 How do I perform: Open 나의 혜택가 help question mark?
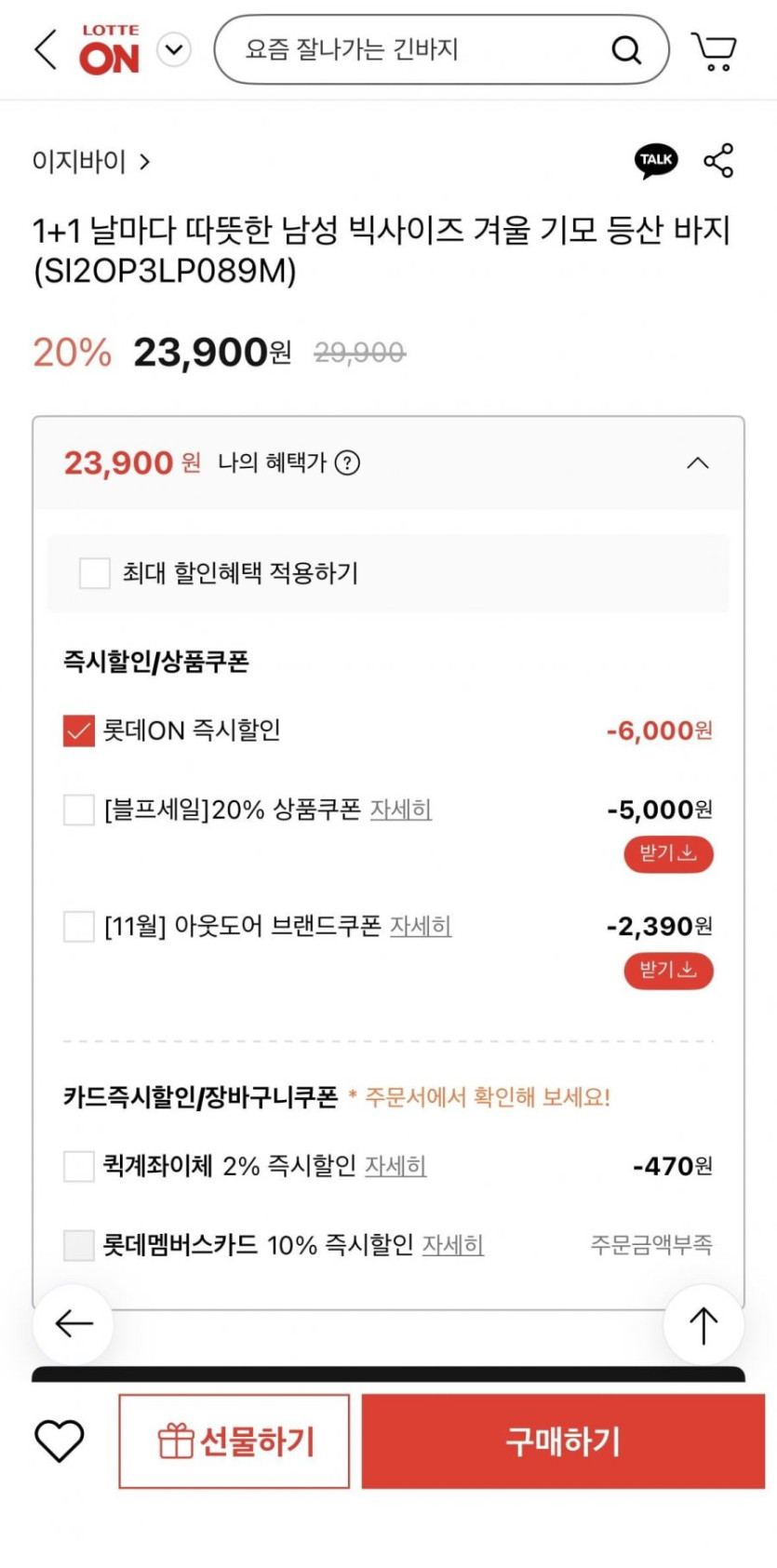347,462
